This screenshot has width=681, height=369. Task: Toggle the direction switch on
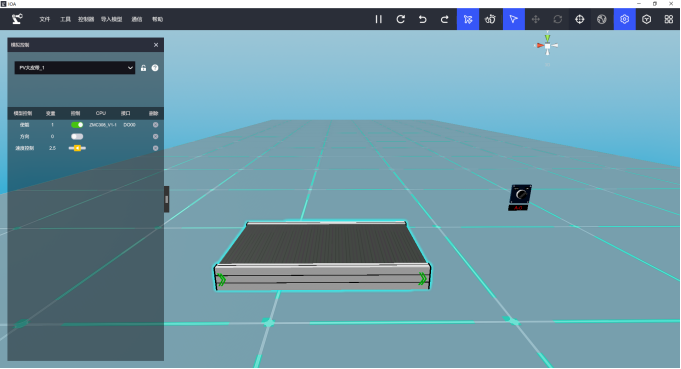(77, 136)
